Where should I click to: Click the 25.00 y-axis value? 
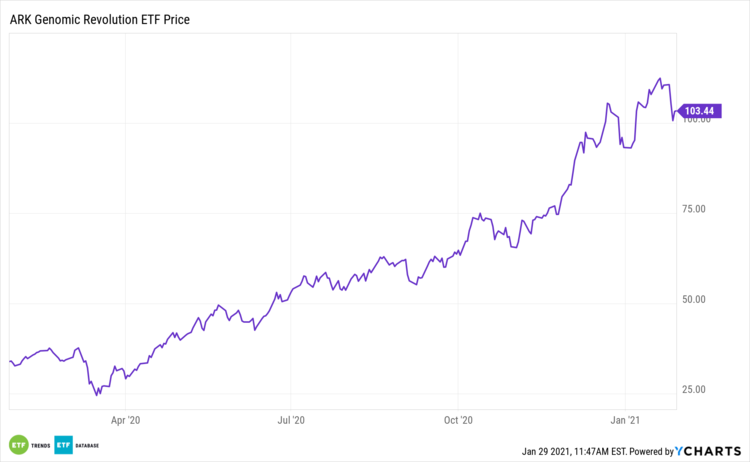(x=694, y=390)
